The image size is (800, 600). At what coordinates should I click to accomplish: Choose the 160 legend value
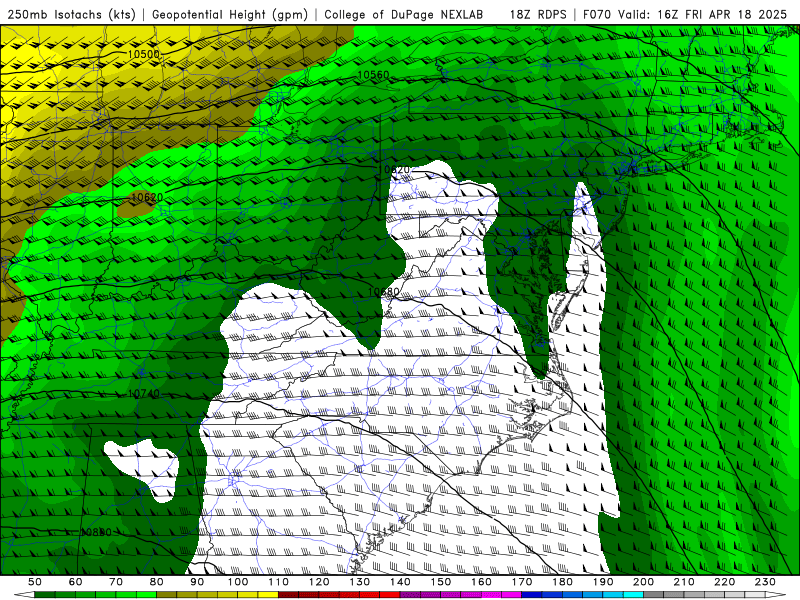tap(482, 582)
